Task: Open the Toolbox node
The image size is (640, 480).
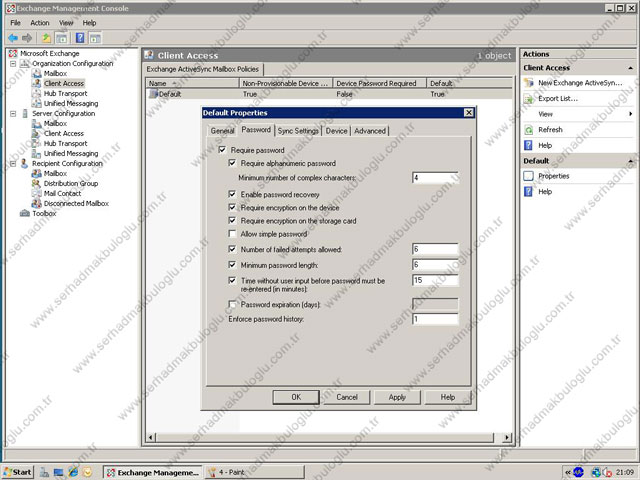Action: tap(44, 213)
